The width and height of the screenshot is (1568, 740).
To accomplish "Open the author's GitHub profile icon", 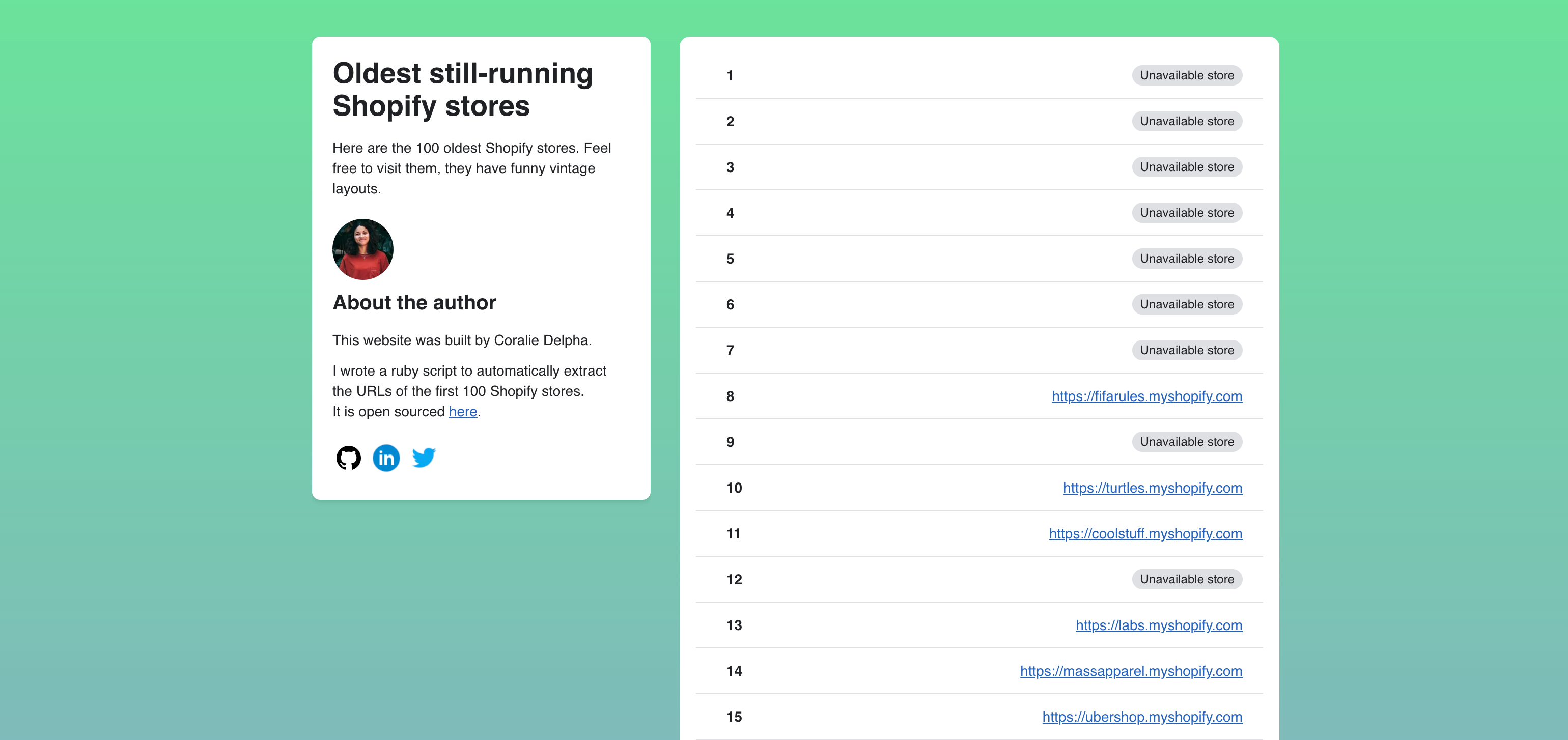I will point(348,458).
